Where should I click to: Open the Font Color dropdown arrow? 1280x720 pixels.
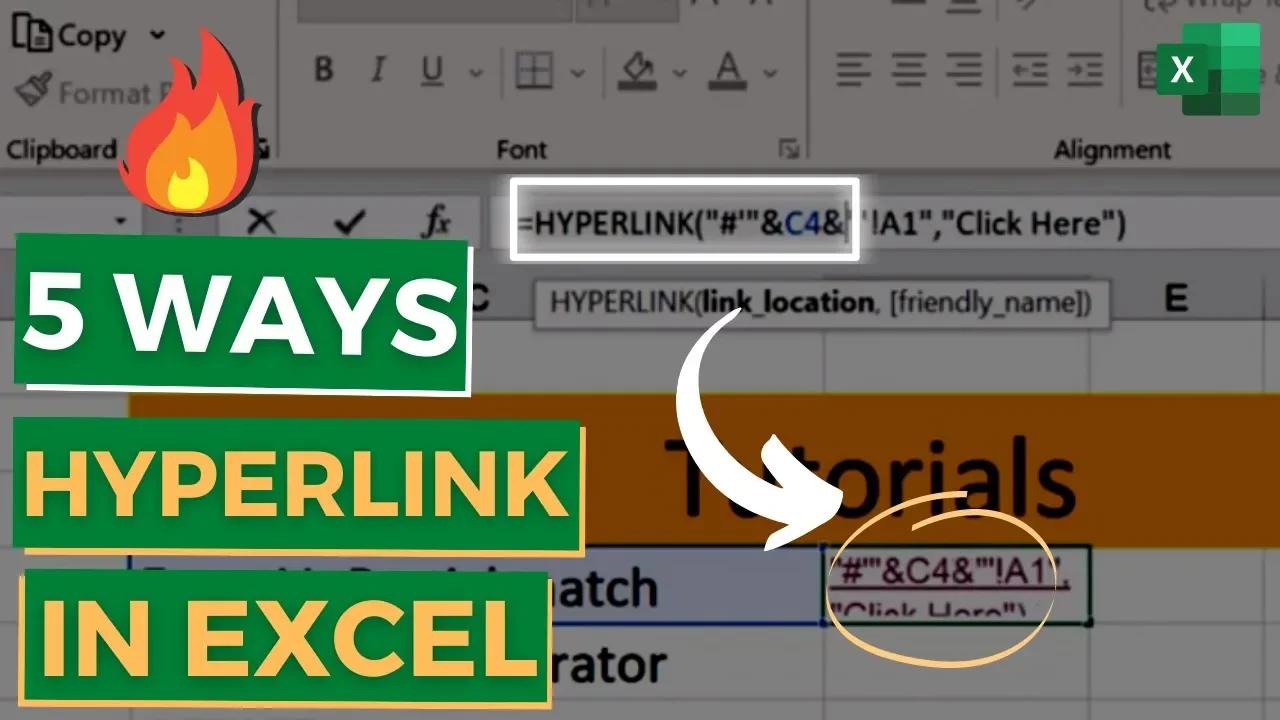coord(770,74)
